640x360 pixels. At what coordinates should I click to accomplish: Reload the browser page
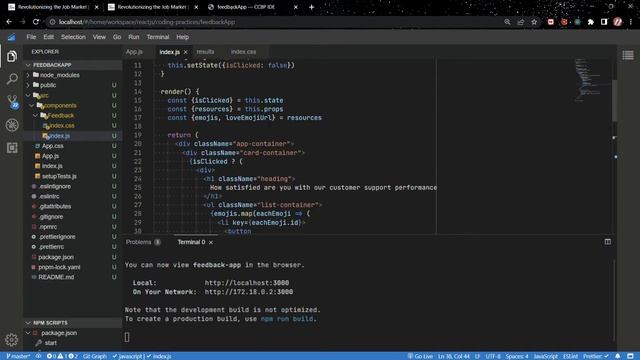(36, 22)
